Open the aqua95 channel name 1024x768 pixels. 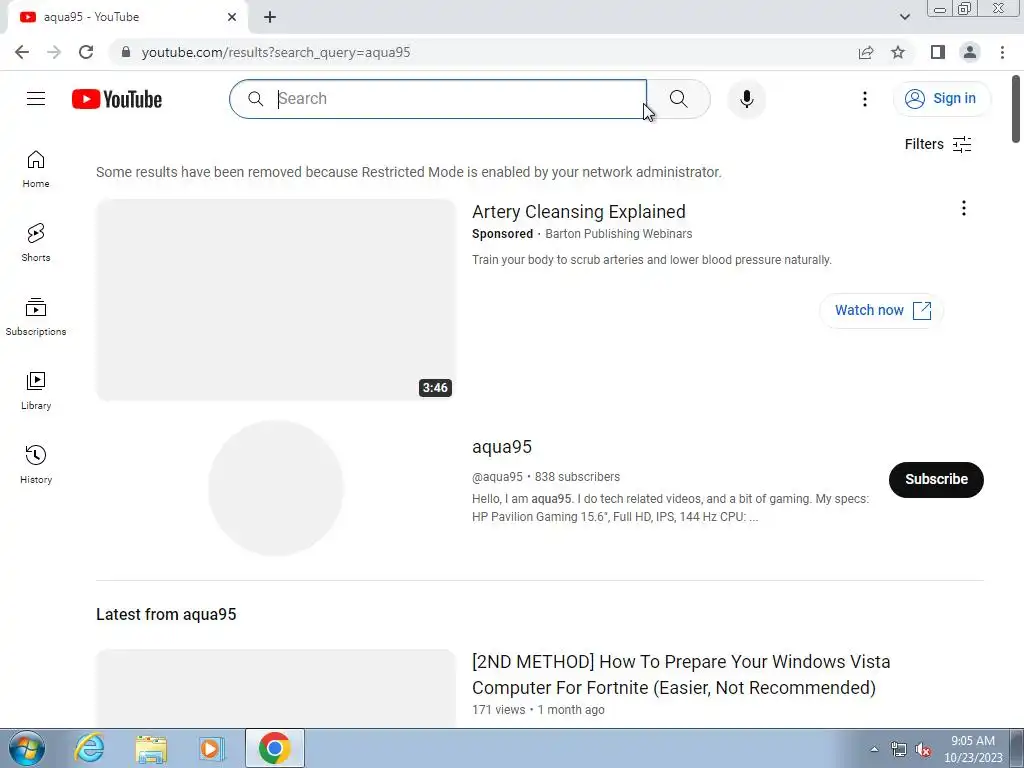502,447
